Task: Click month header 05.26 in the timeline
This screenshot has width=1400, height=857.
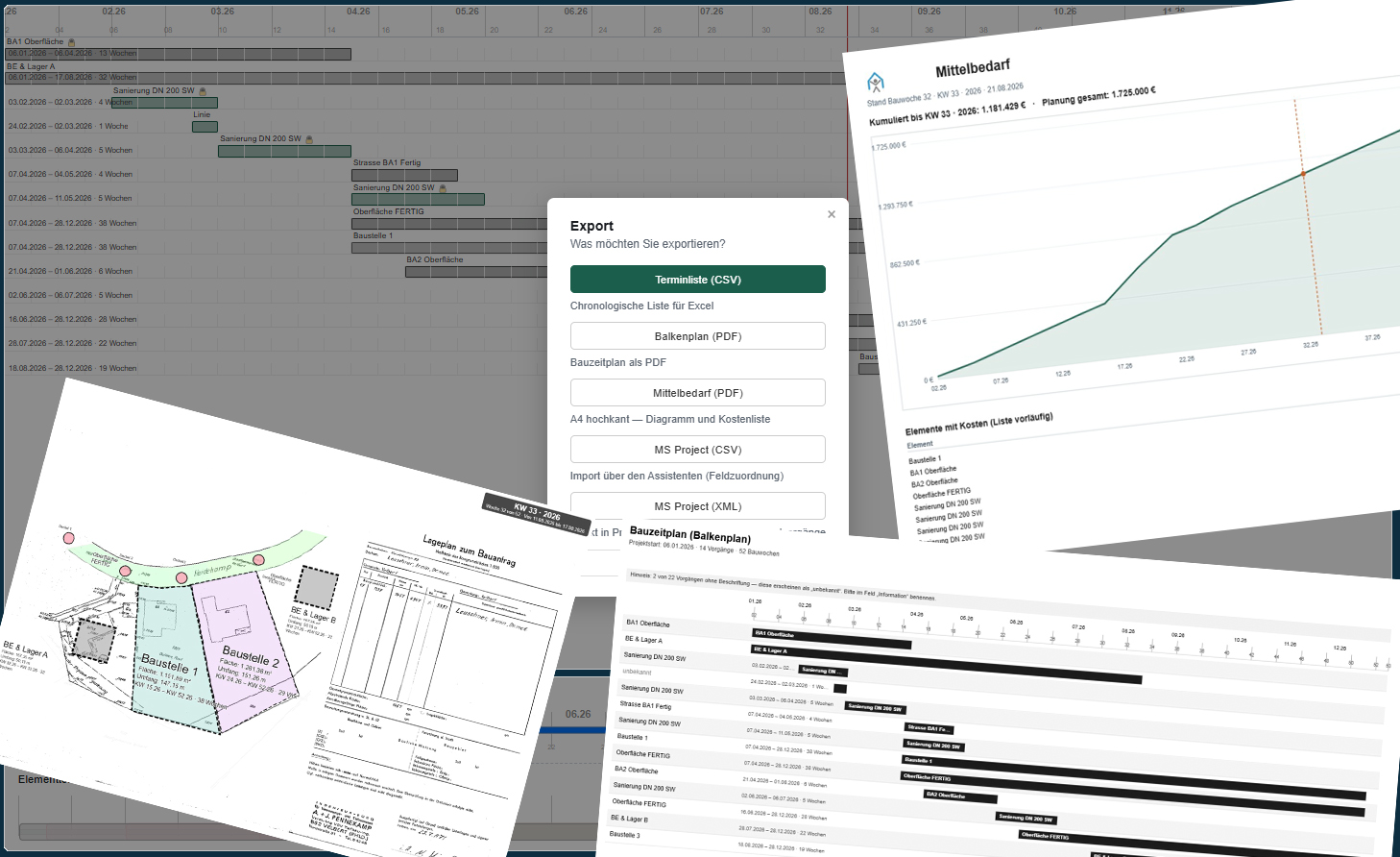Action: coord(468,12)
